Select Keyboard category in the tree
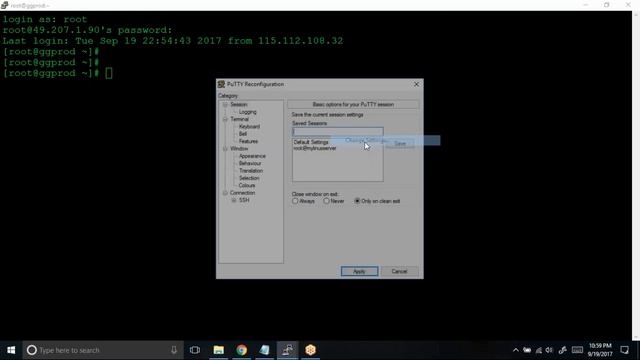 tap(249, 127)
